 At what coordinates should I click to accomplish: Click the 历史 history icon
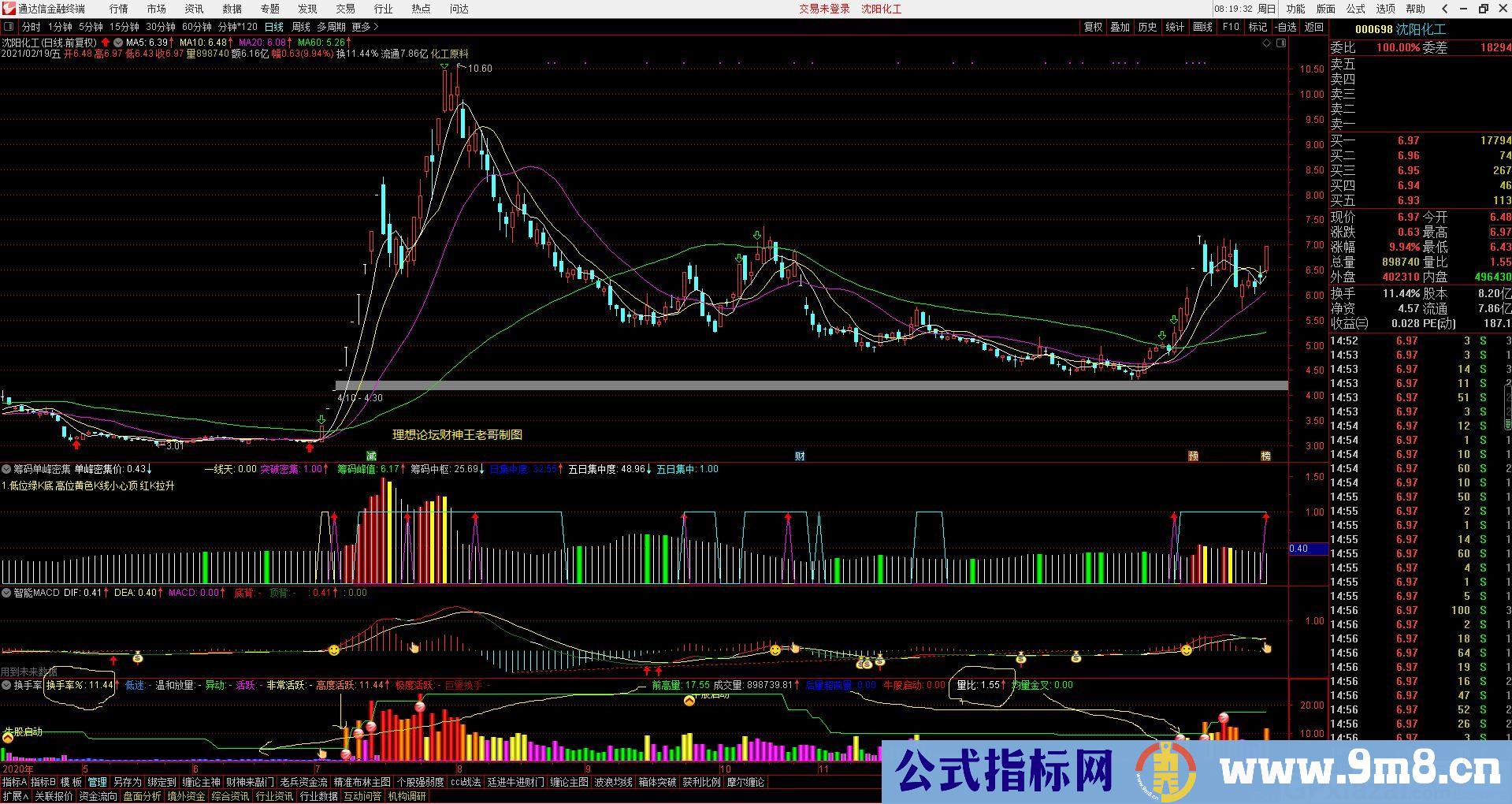click(x=1147, y=26)
